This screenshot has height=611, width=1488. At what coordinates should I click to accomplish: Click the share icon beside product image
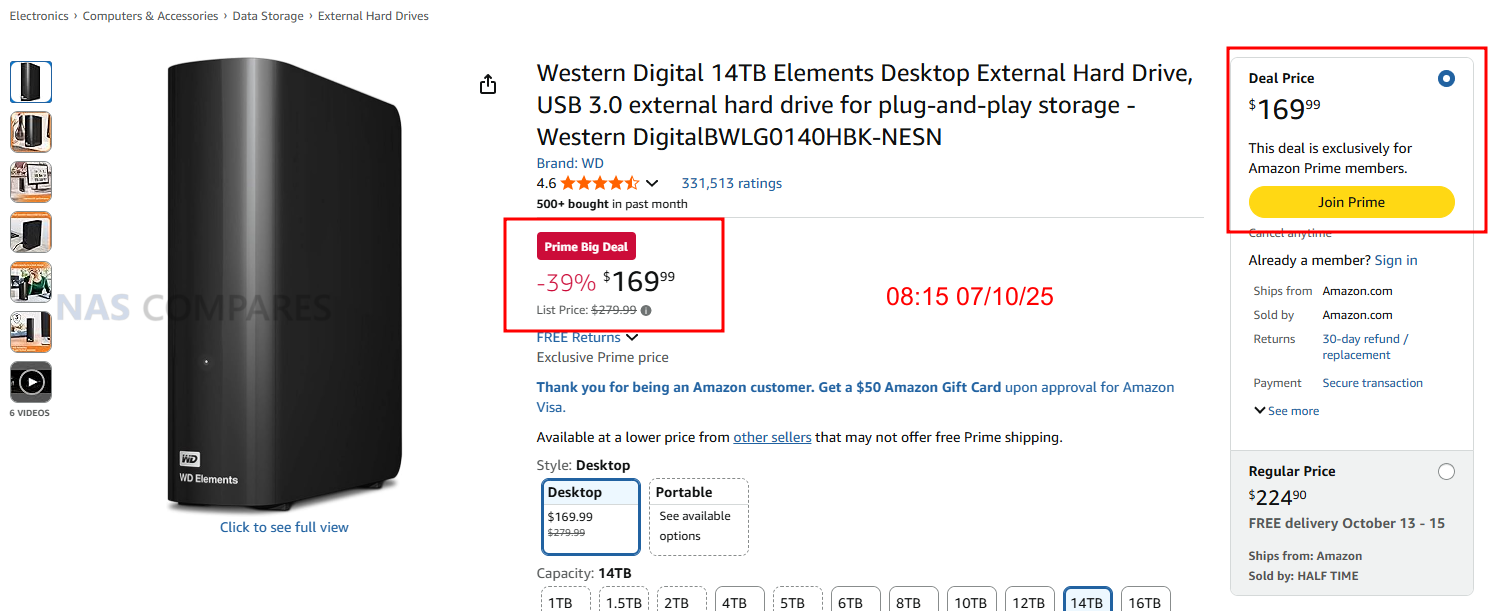click(488, 85)
